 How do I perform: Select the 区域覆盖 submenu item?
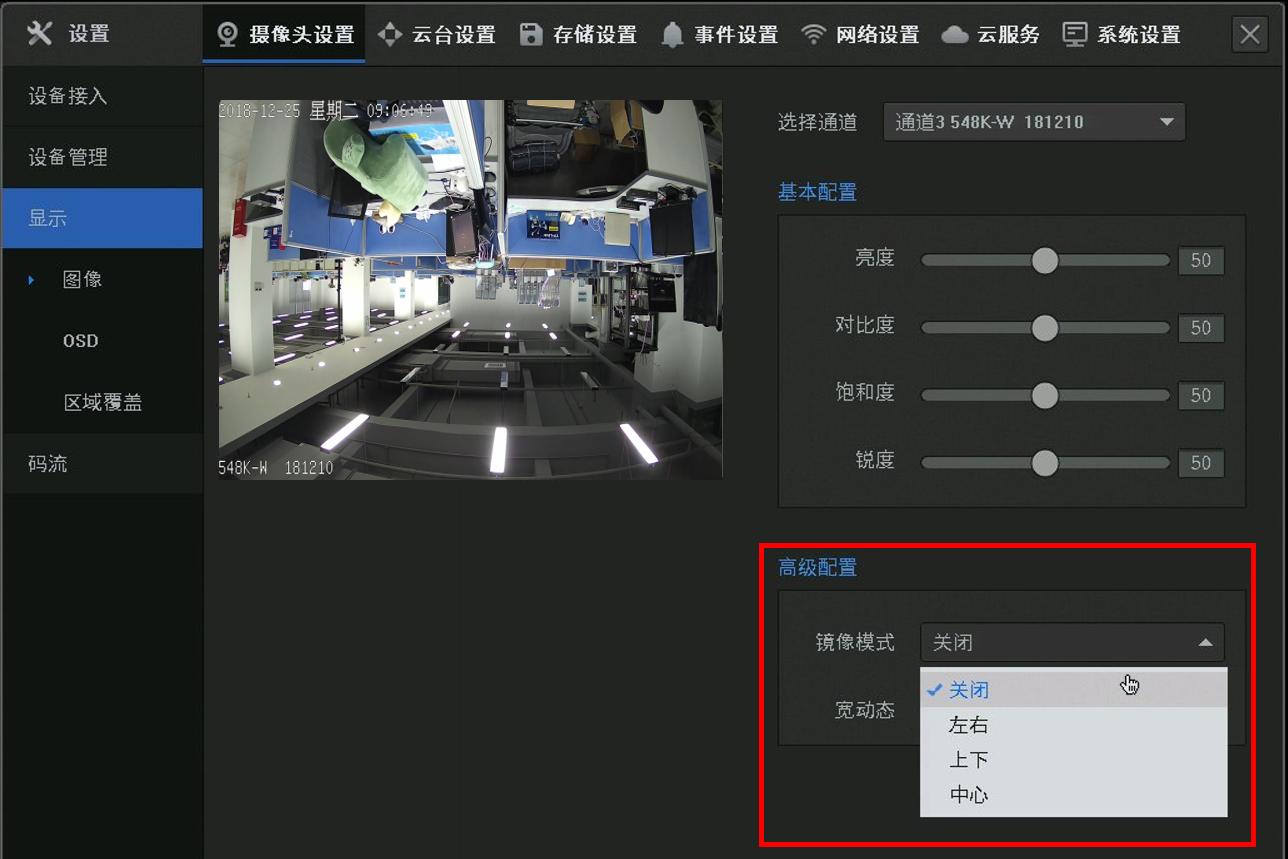tap(102, 402)
